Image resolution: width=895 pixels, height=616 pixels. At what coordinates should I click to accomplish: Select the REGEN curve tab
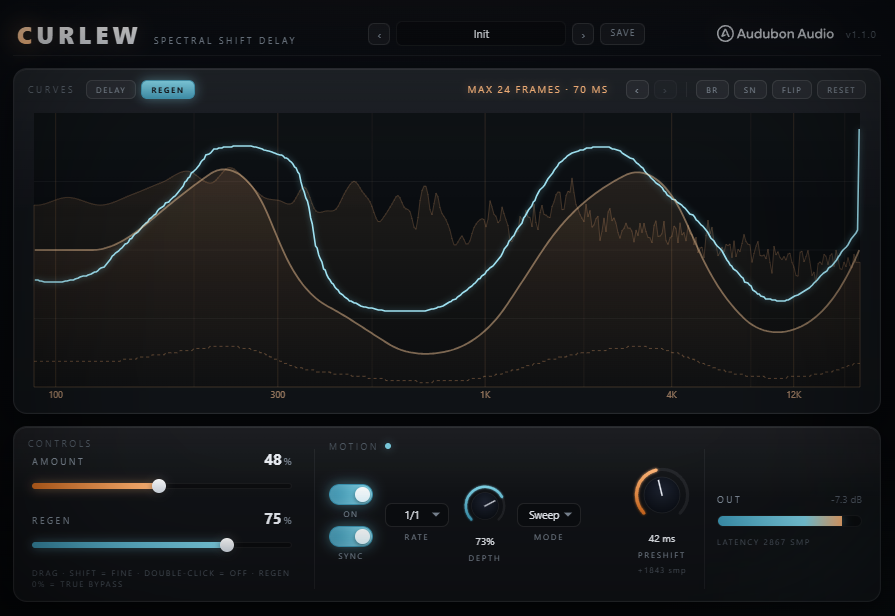point(168,90)
